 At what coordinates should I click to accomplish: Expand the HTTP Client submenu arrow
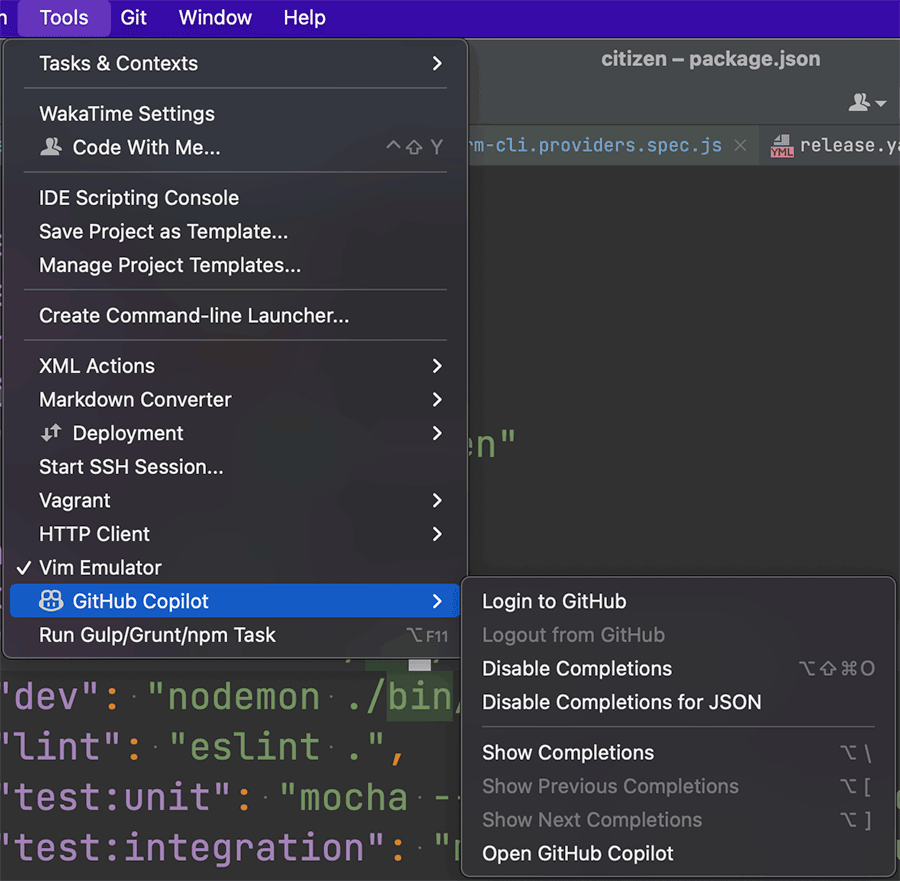tap(437, 534)
